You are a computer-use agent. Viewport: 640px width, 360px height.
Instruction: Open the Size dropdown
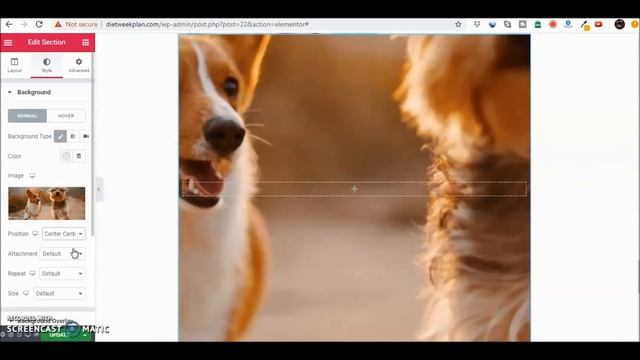click(60, 293)
